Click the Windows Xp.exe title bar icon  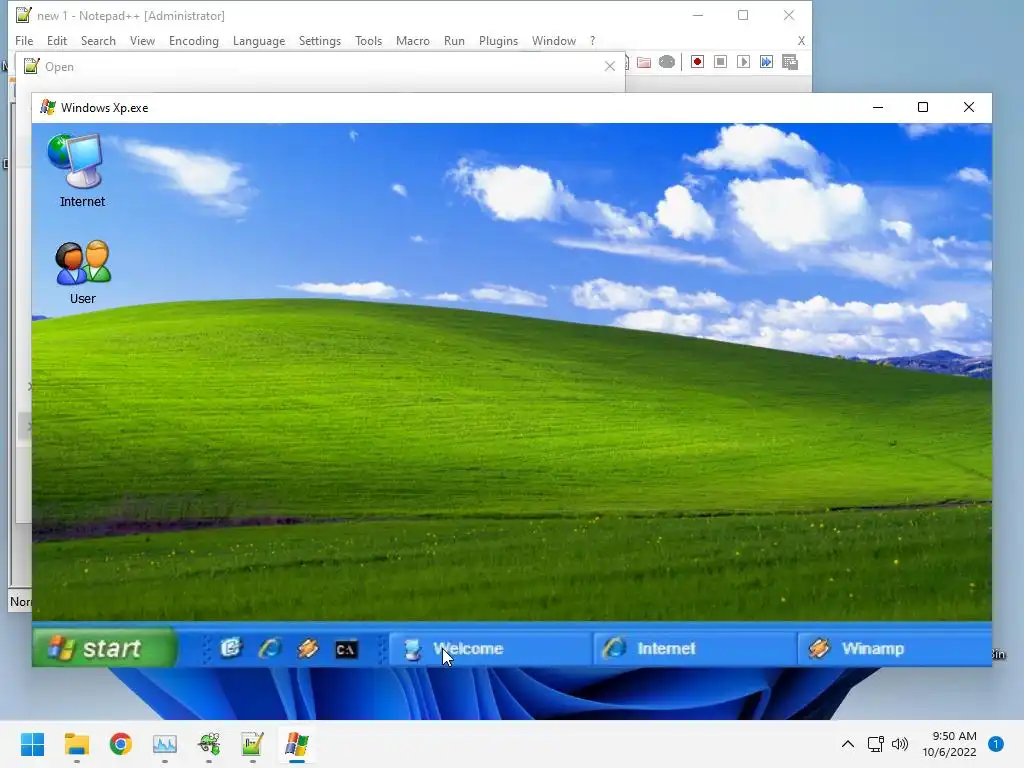click(48, 107)
